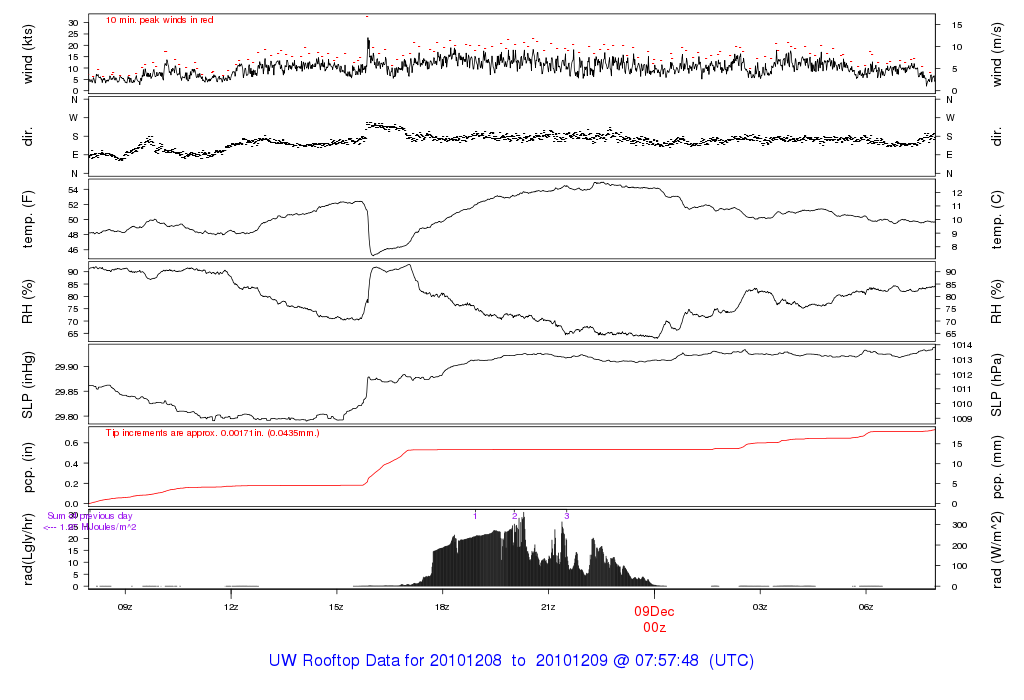This screenshot has width=1024, height=700.
Task: Click the '09z' x-axis tick label
Action: point(125,607)
